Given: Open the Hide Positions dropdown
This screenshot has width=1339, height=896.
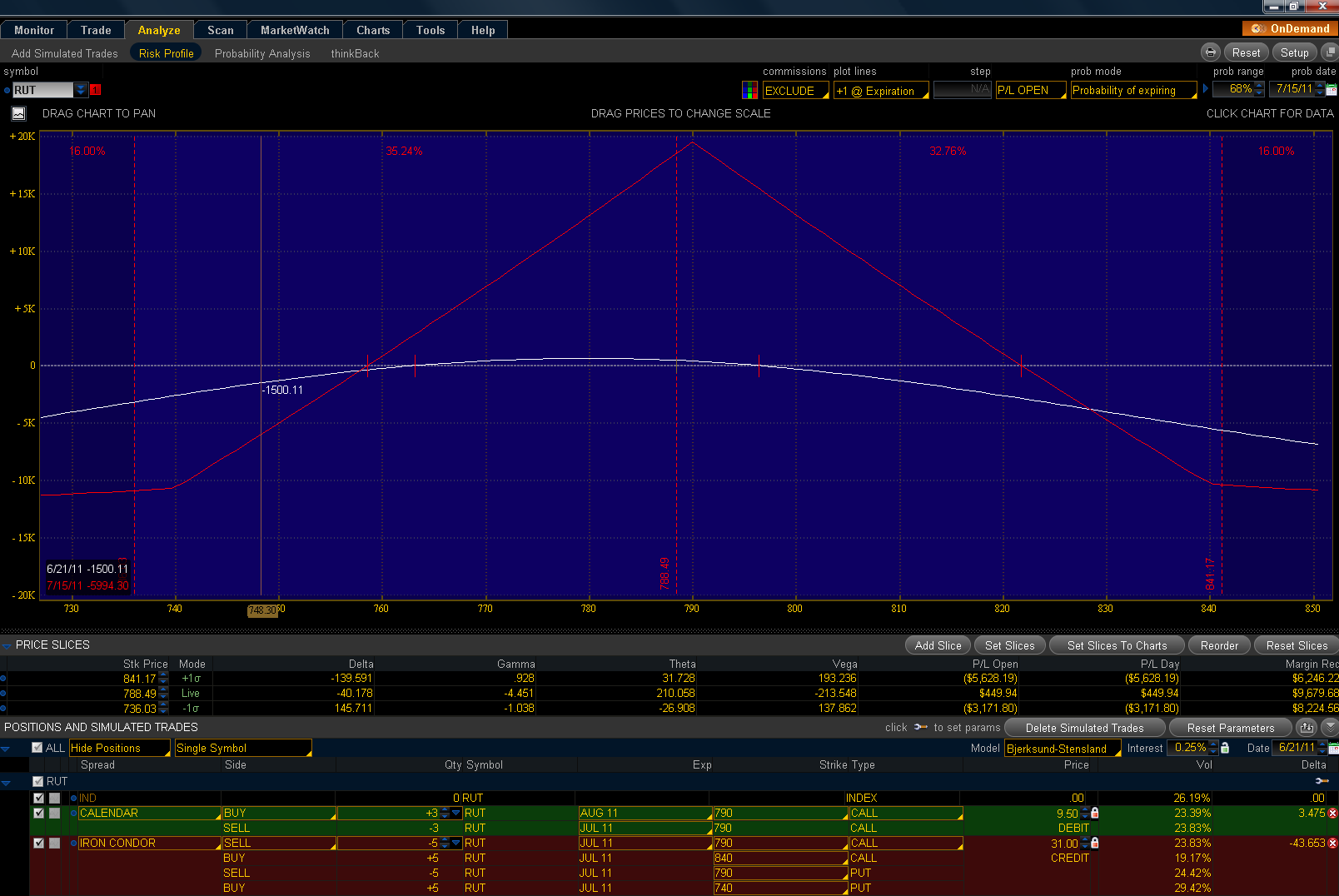Looking at the screenshot, I should coord(119,748).
